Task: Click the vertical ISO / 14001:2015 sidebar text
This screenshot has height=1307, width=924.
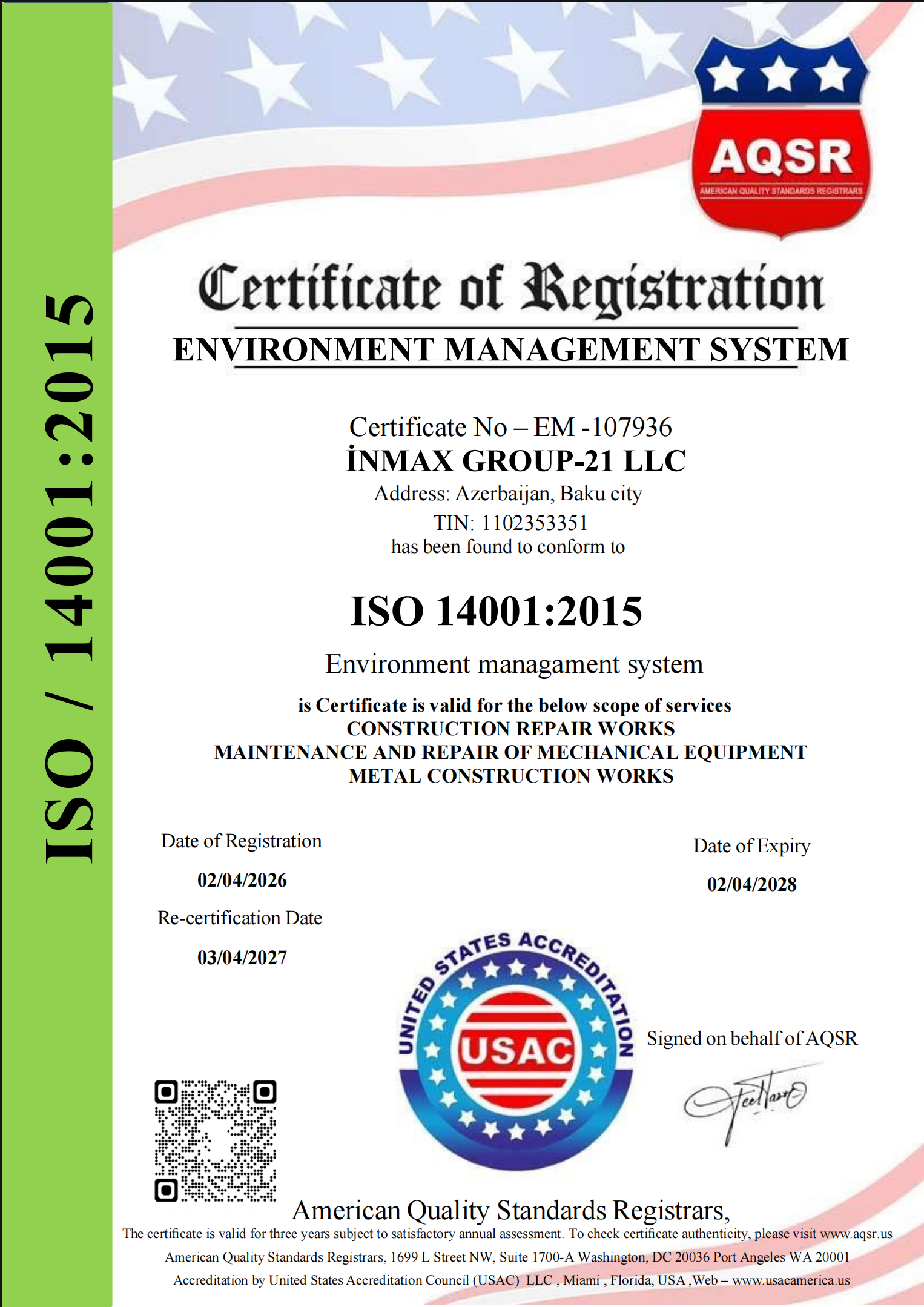Action: point(69,578)
